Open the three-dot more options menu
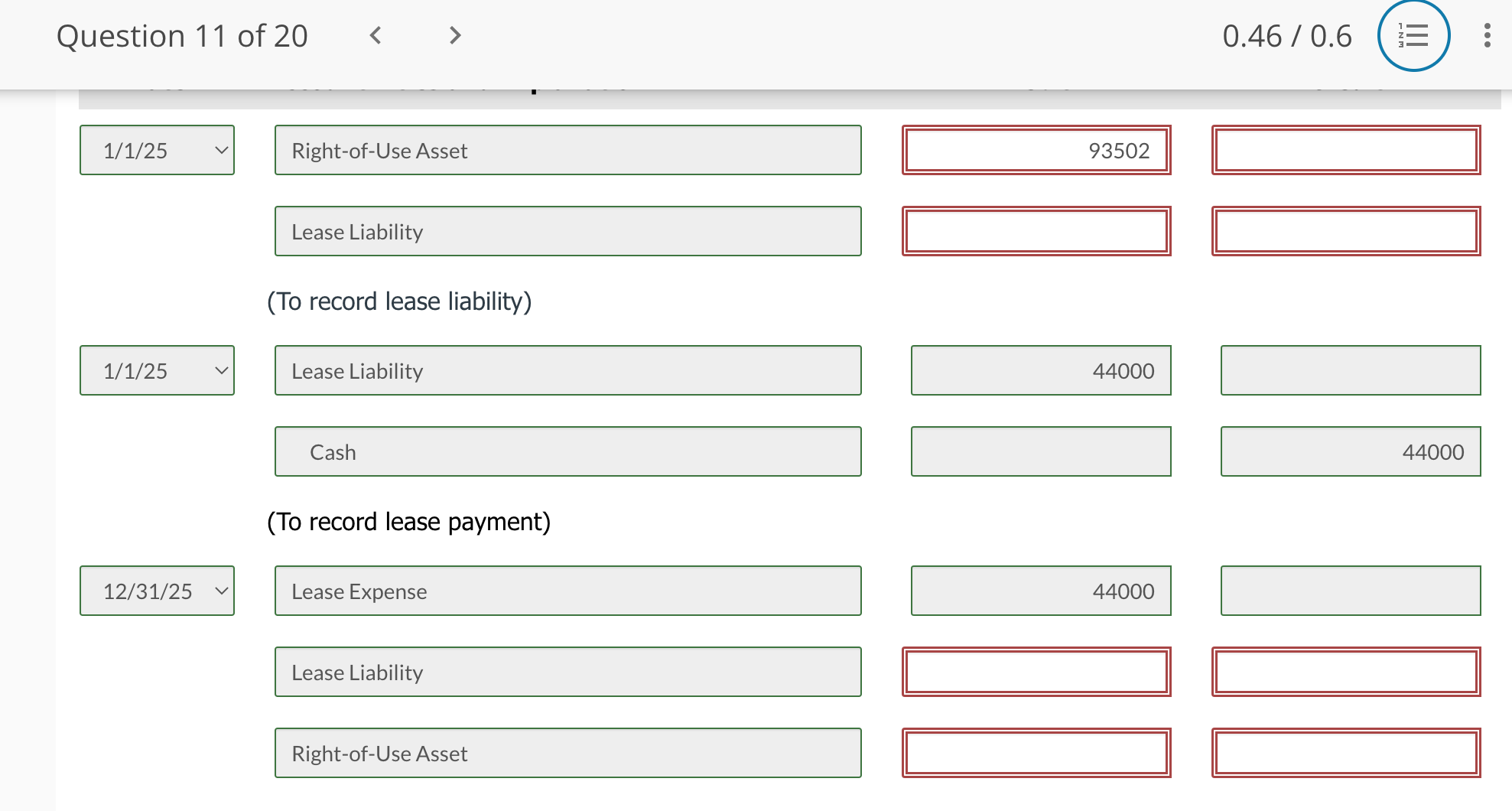Viewport: 1512px width, 811px height. click(x=1487, y=35)
